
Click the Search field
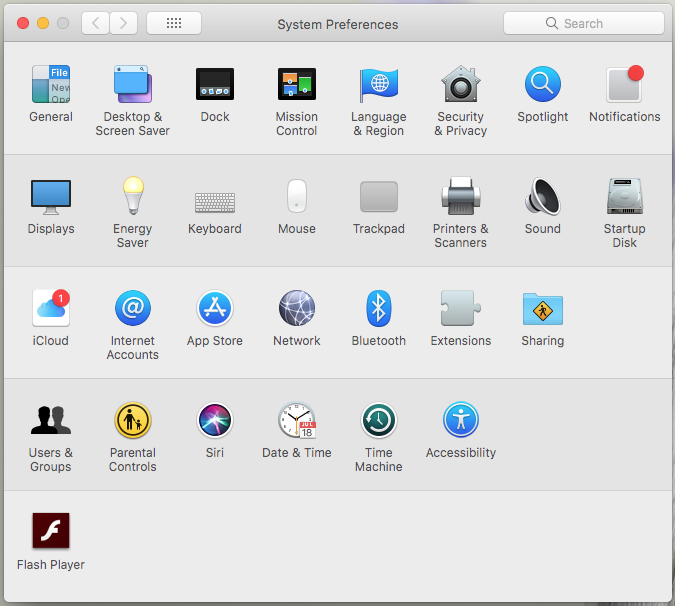click(x=584, y=23)
